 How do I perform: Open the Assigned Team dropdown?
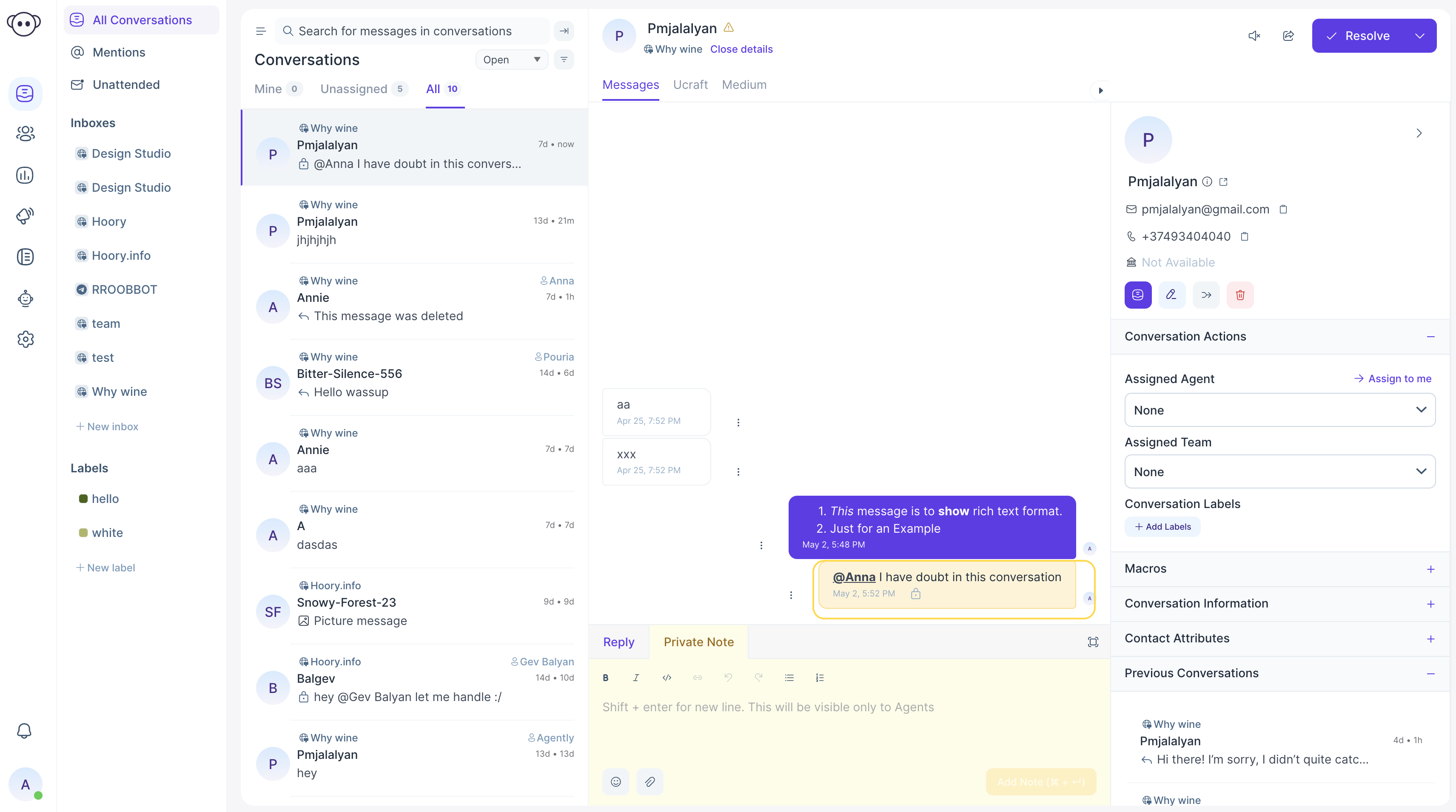coord(1279,471)
